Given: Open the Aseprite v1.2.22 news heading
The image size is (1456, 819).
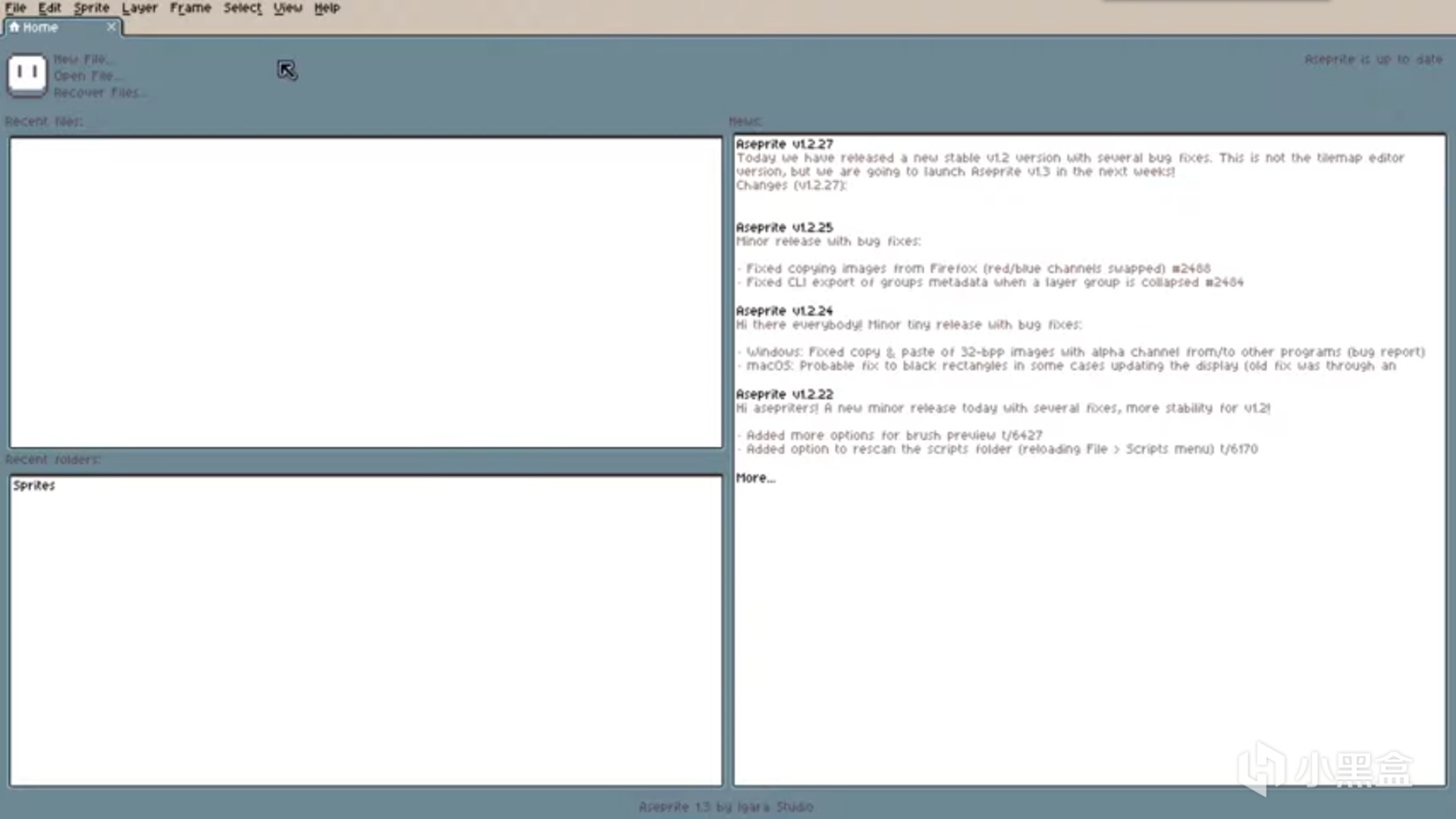Looking at the screenshot, I should (784, 394).
